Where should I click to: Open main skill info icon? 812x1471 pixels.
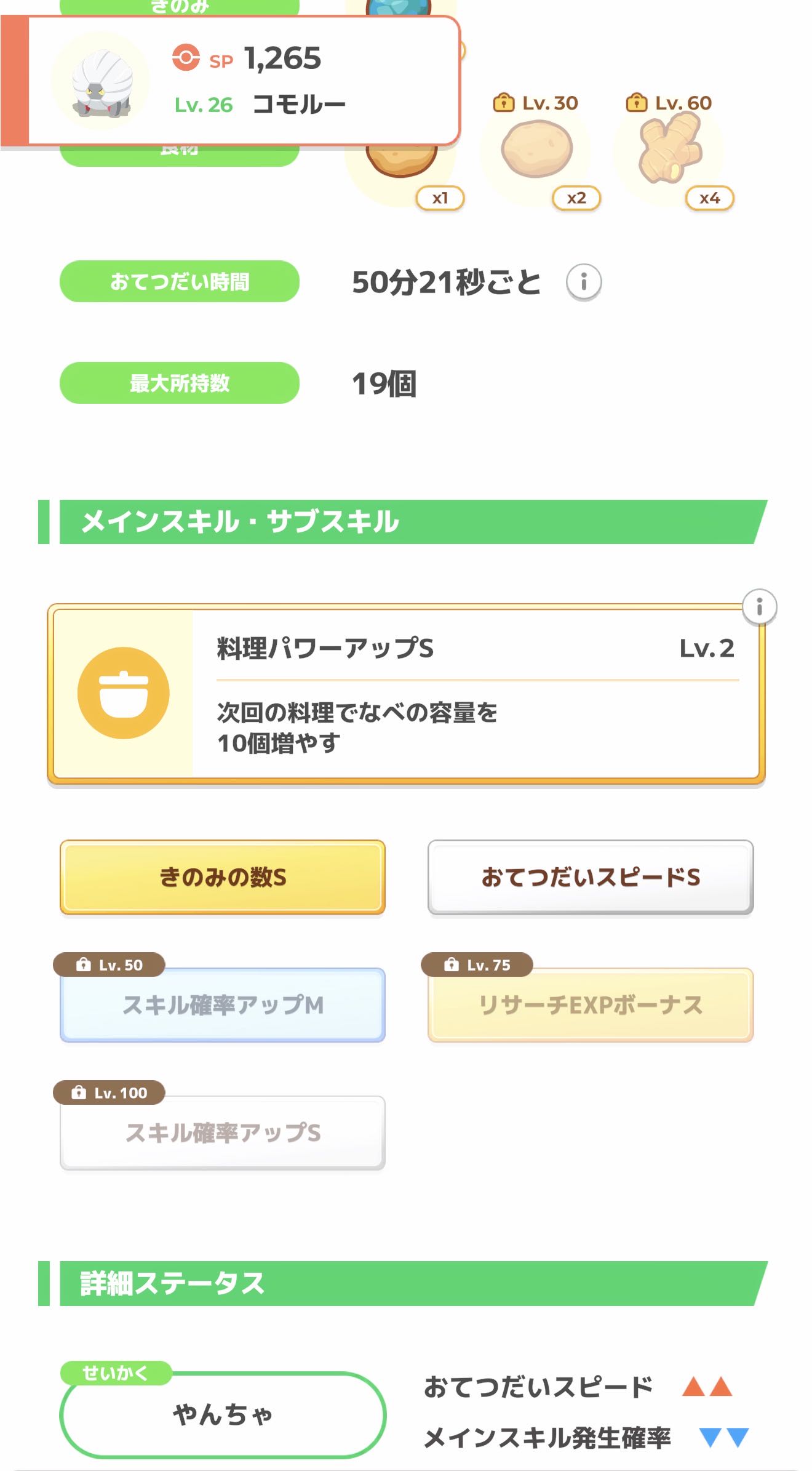point(759,607)
